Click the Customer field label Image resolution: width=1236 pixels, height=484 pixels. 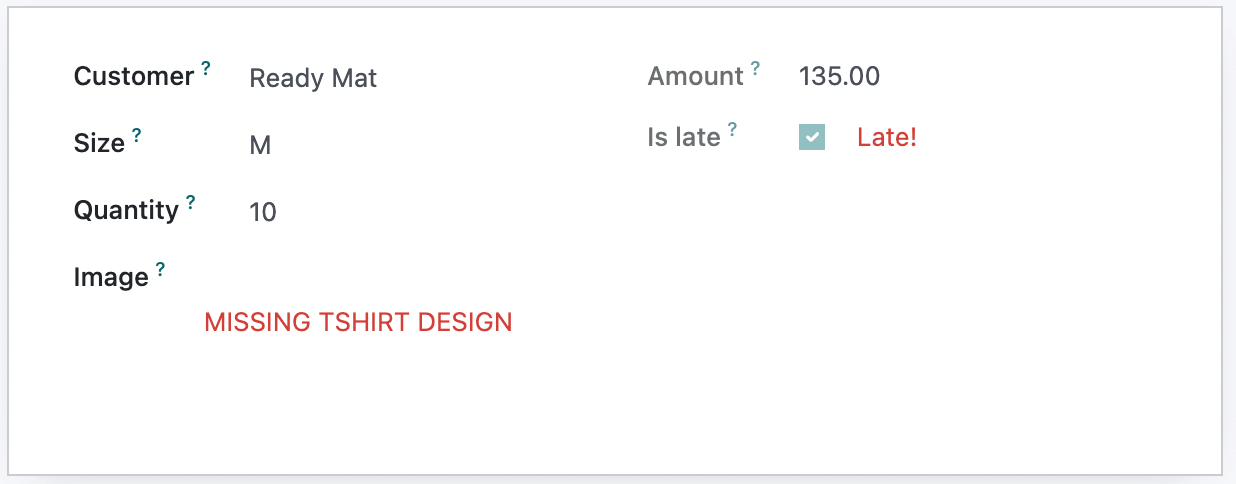click(134, 77)
